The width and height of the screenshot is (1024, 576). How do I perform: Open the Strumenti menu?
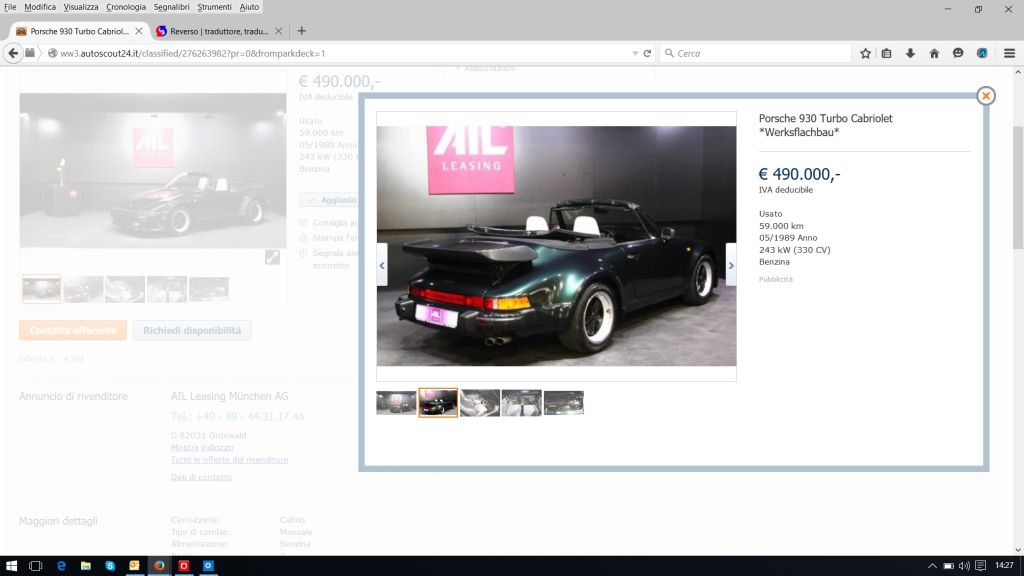pos(214,7)
